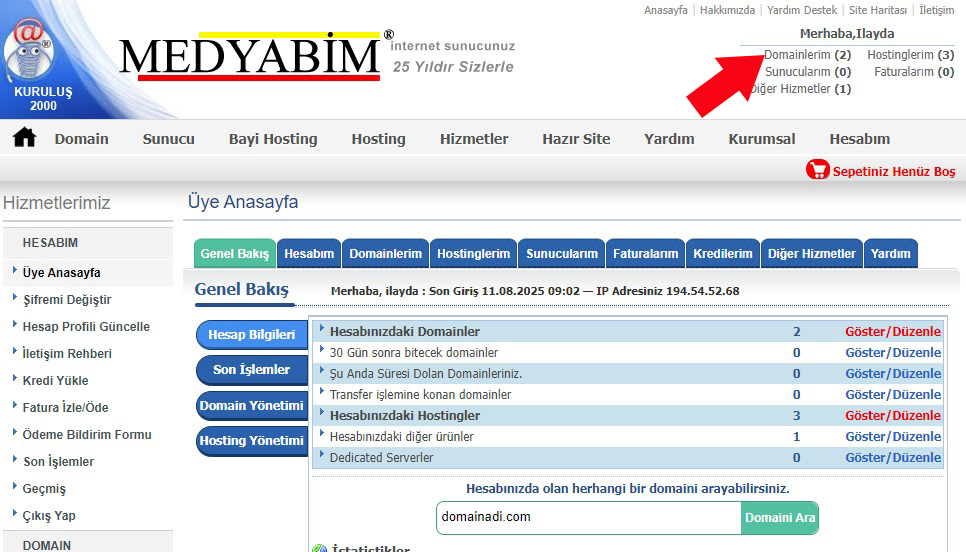Open Geçmiş in the sidebar
This screenshot has height=552, width=966.
click(44, 489)
